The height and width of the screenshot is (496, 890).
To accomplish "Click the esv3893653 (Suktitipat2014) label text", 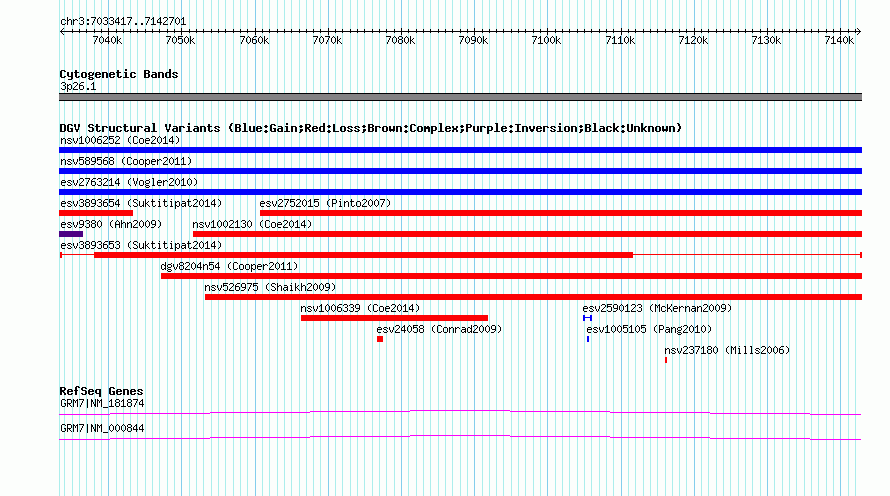I will (141, 245).
